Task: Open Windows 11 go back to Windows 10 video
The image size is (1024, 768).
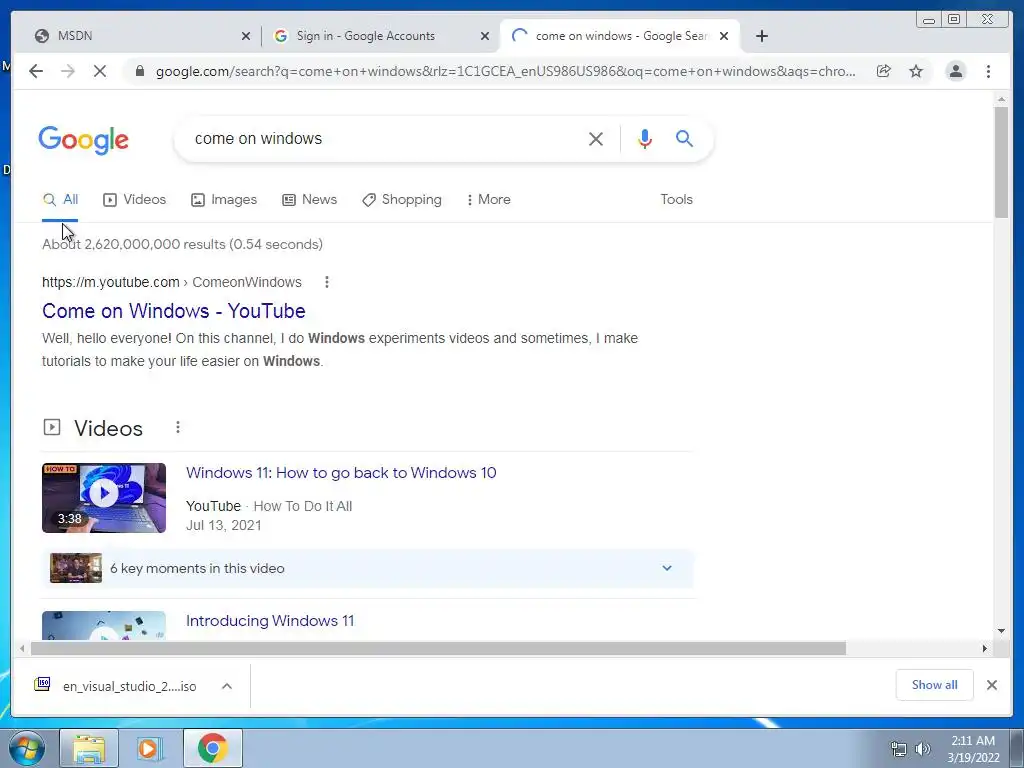Action: point(341,473)
